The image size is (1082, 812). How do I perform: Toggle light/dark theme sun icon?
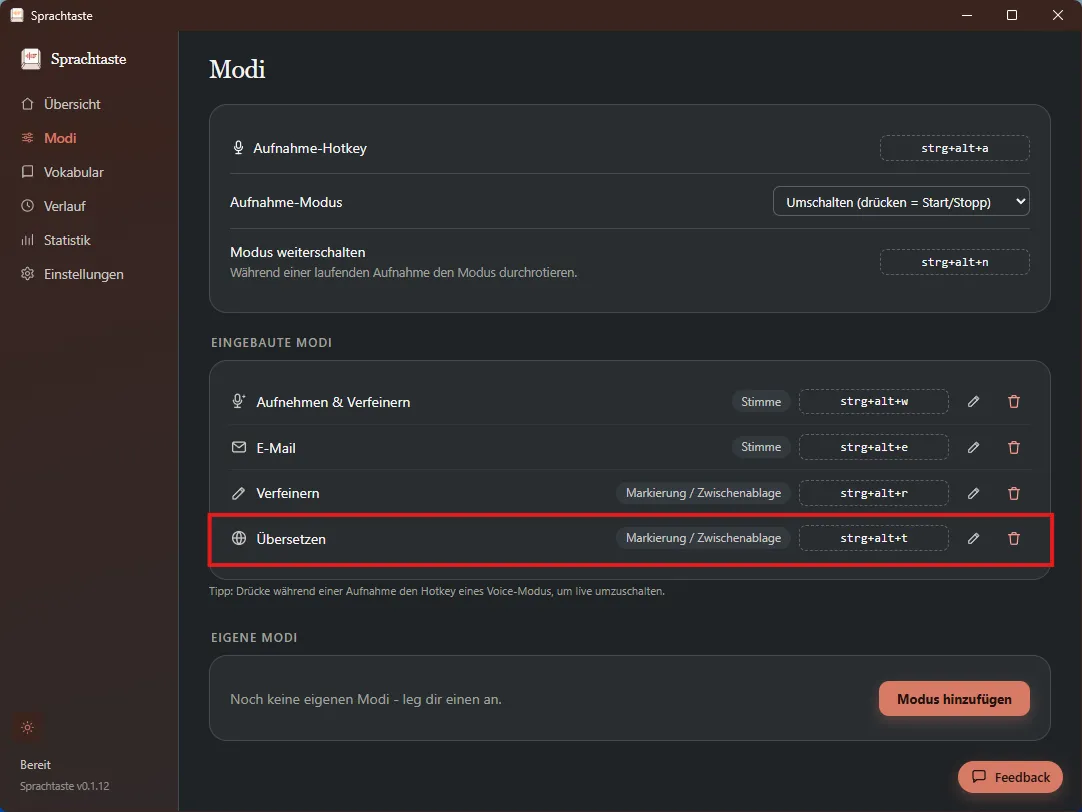tap(28, 727)
